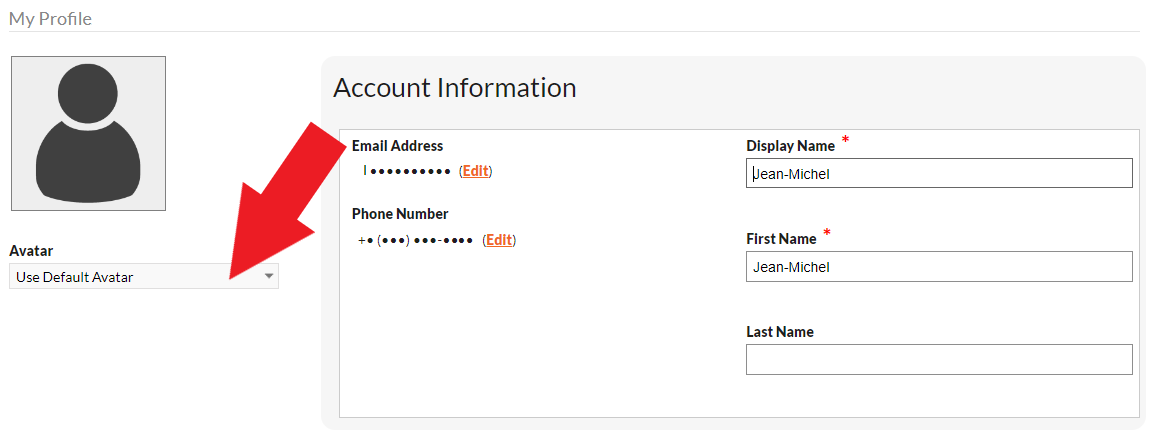Click the red asterisk beside First Name
This screenshot has width=1151, height=438.
[827, 233]
